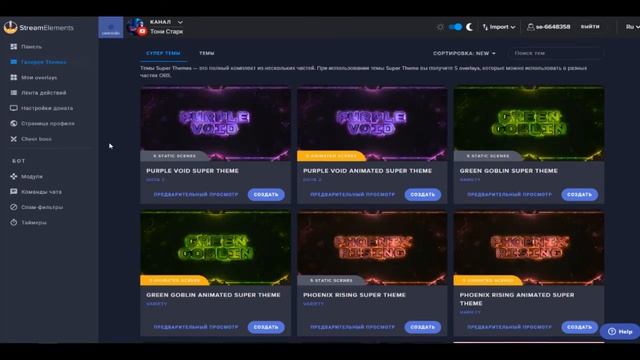Open bot Модули icon

coord(14,176)
